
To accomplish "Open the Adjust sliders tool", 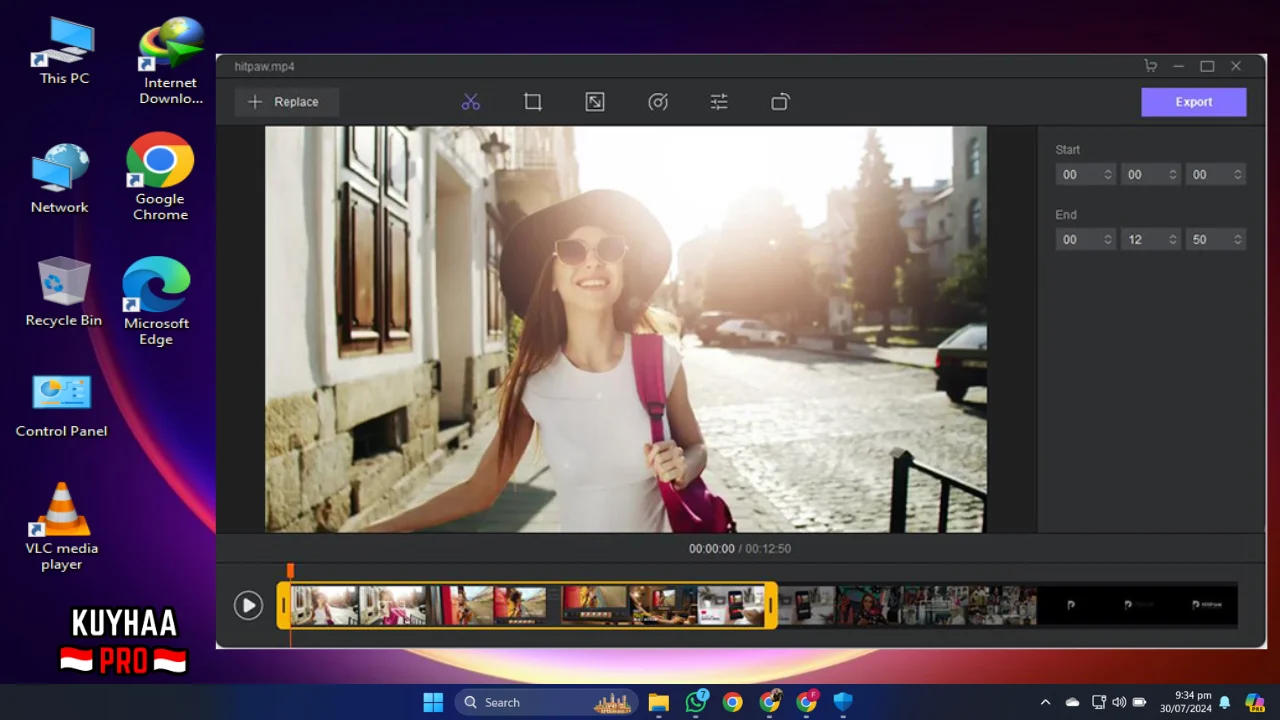I will [719, 102].
